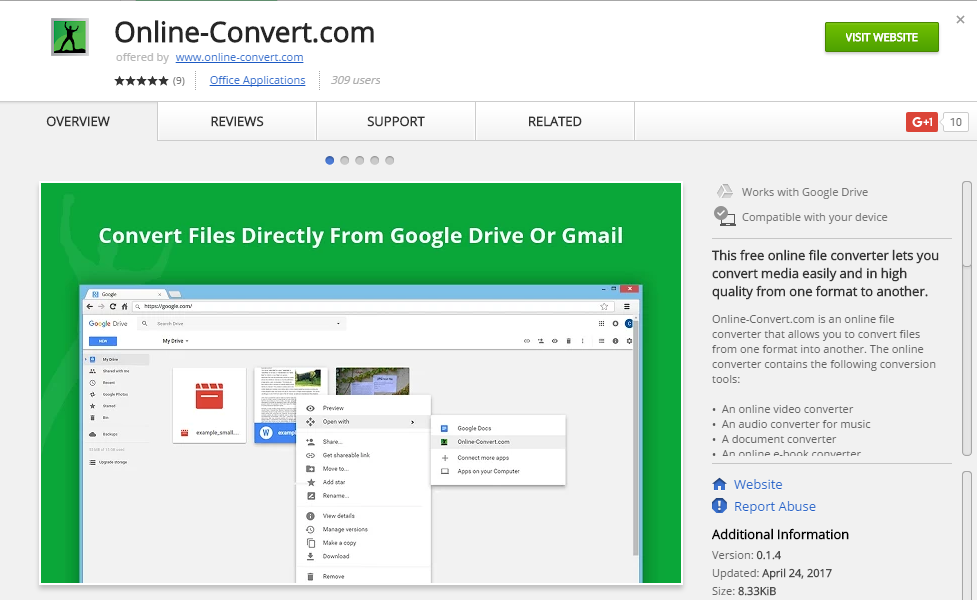The image size is (977, 600).
Task: Select the third screenshot carousel dot
Action: pyautogui.click(x=360, y=160)
